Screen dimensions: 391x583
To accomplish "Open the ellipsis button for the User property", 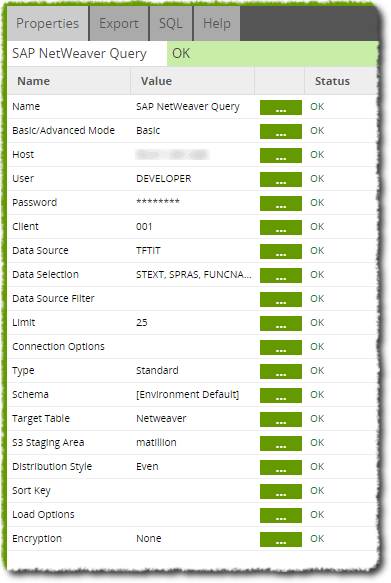I will click(x=281, y=180).
